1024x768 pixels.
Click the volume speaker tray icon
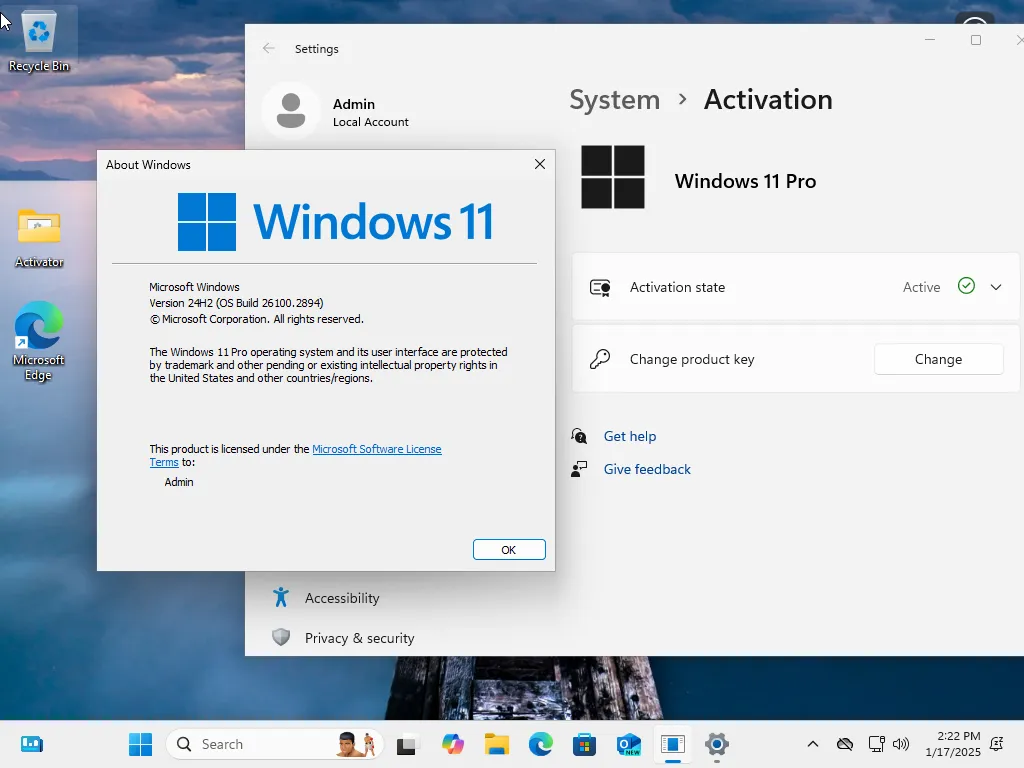pyautogui.click(x=901, y=744)
